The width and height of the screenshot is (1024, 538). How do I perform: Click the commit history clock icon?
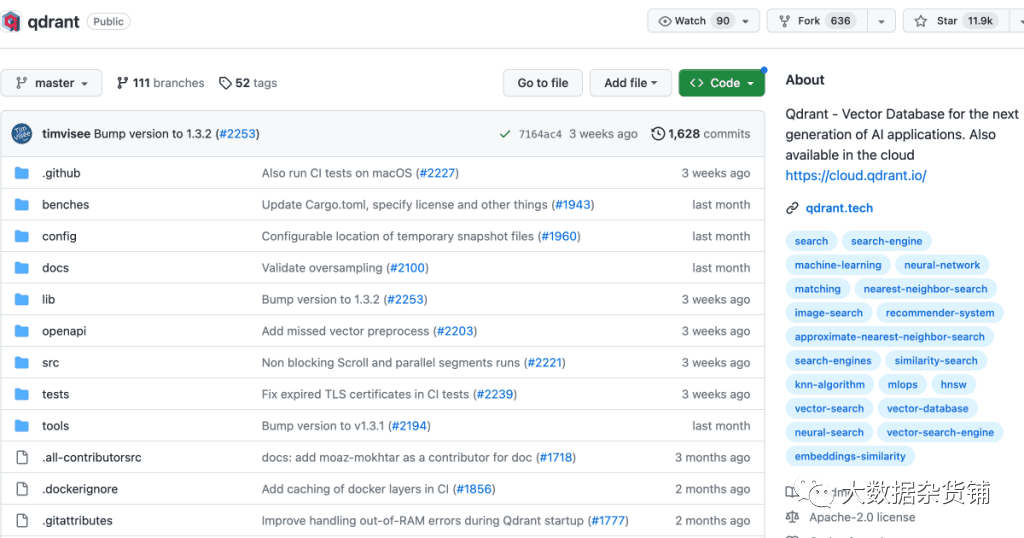658,134
